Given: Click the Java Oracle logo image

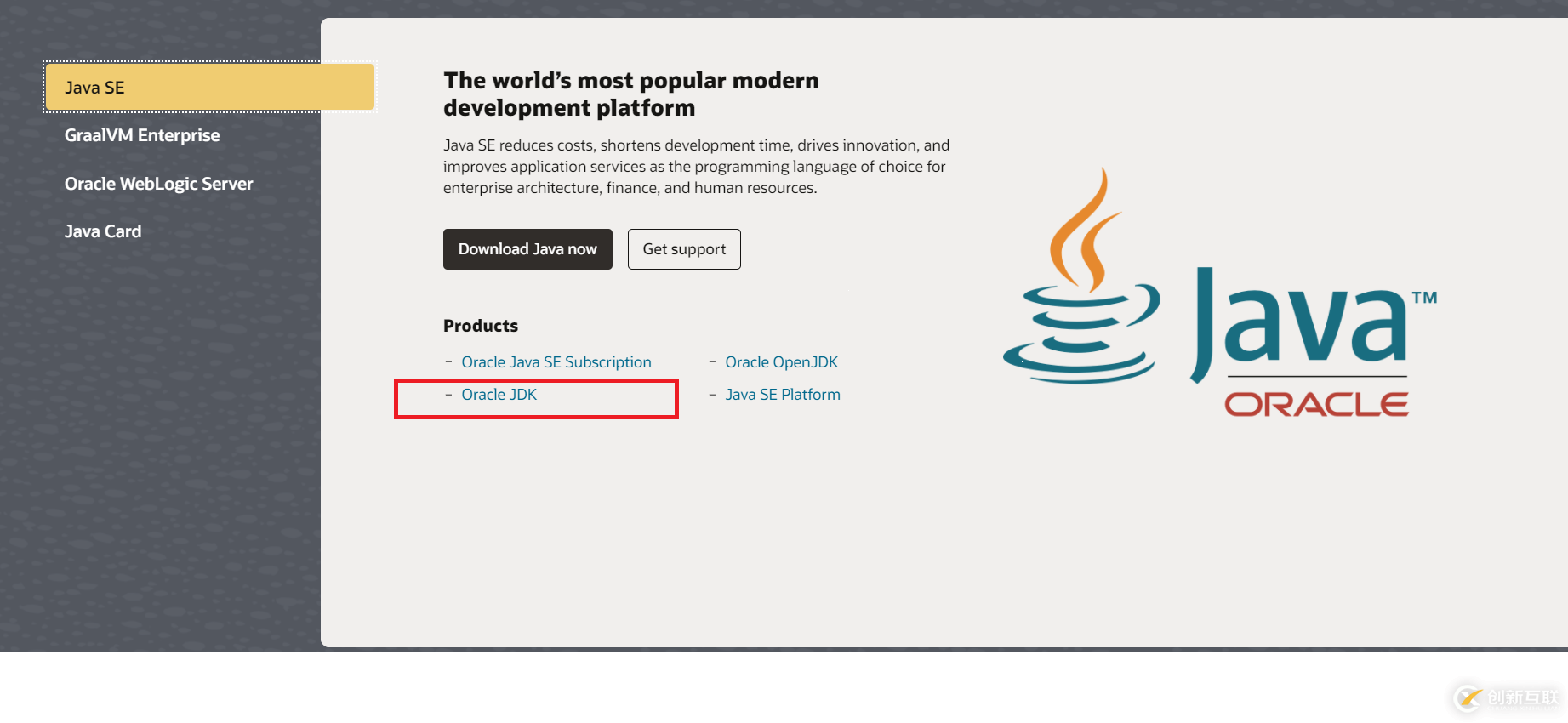Looking at the screenshot, I should [x=1221, y=292].
